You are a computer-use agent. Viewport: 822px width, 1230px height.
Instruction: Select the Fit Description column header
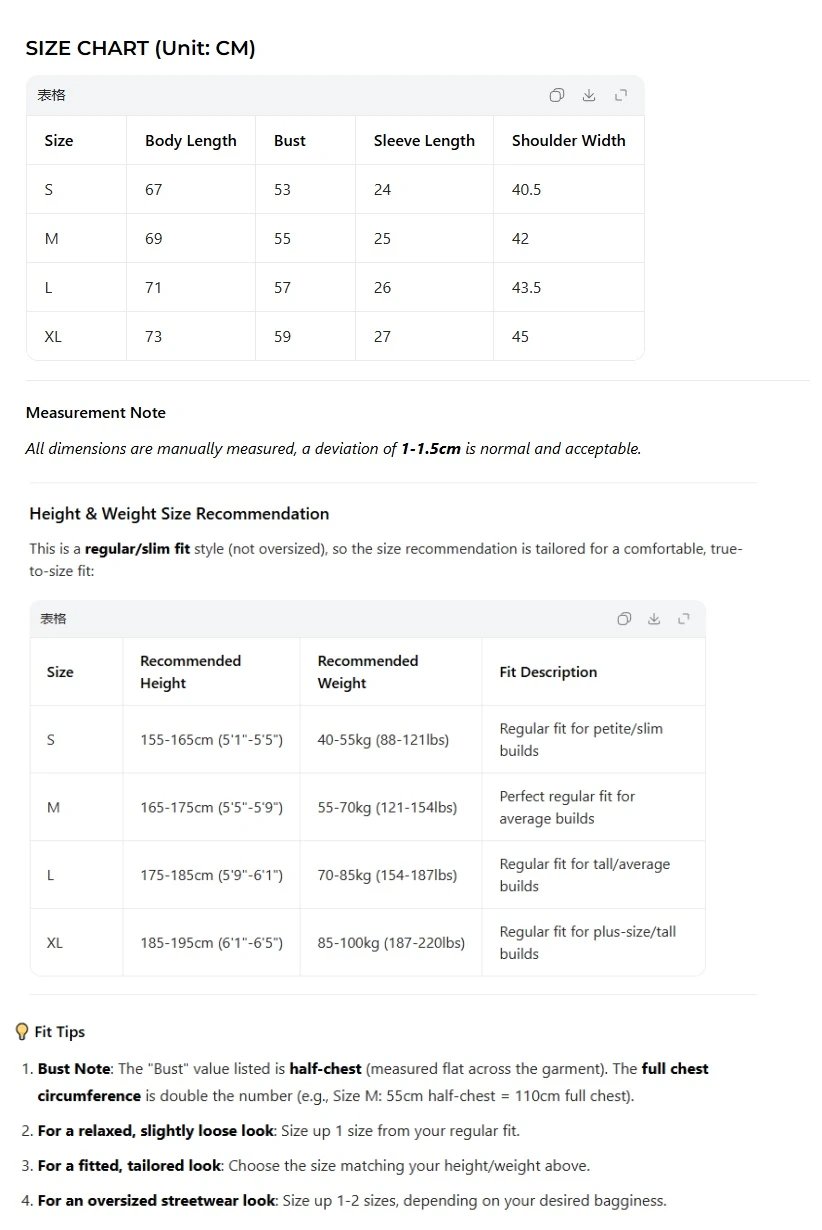(593, 672)
